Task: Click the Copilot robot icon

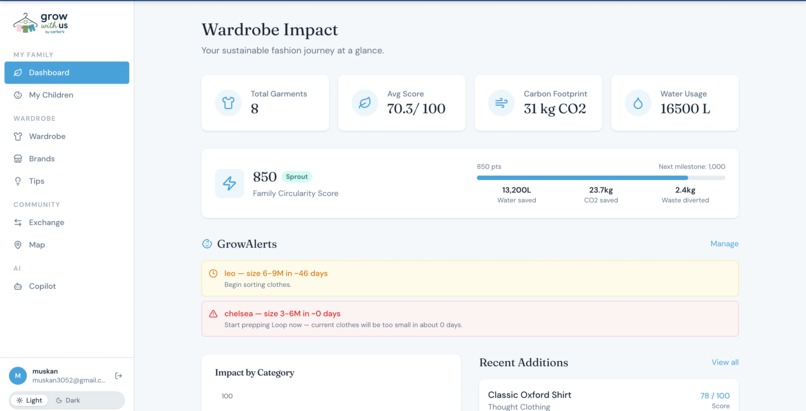Action: (18, 286)
